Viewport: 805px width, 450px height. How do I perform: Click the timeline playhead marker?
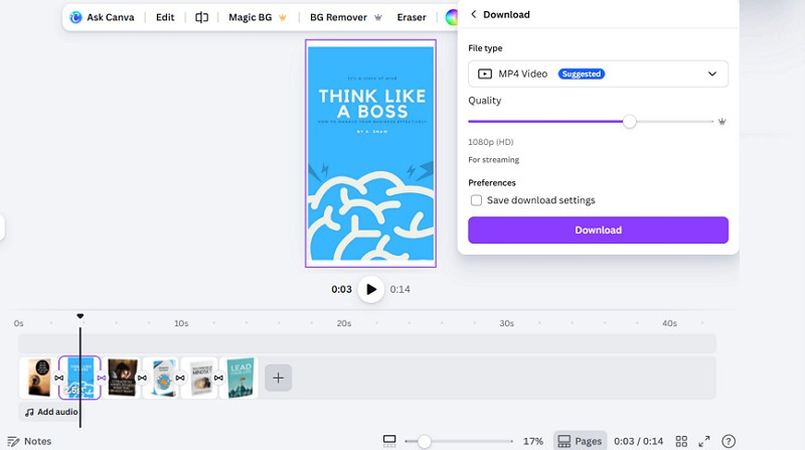pos(80,316)
